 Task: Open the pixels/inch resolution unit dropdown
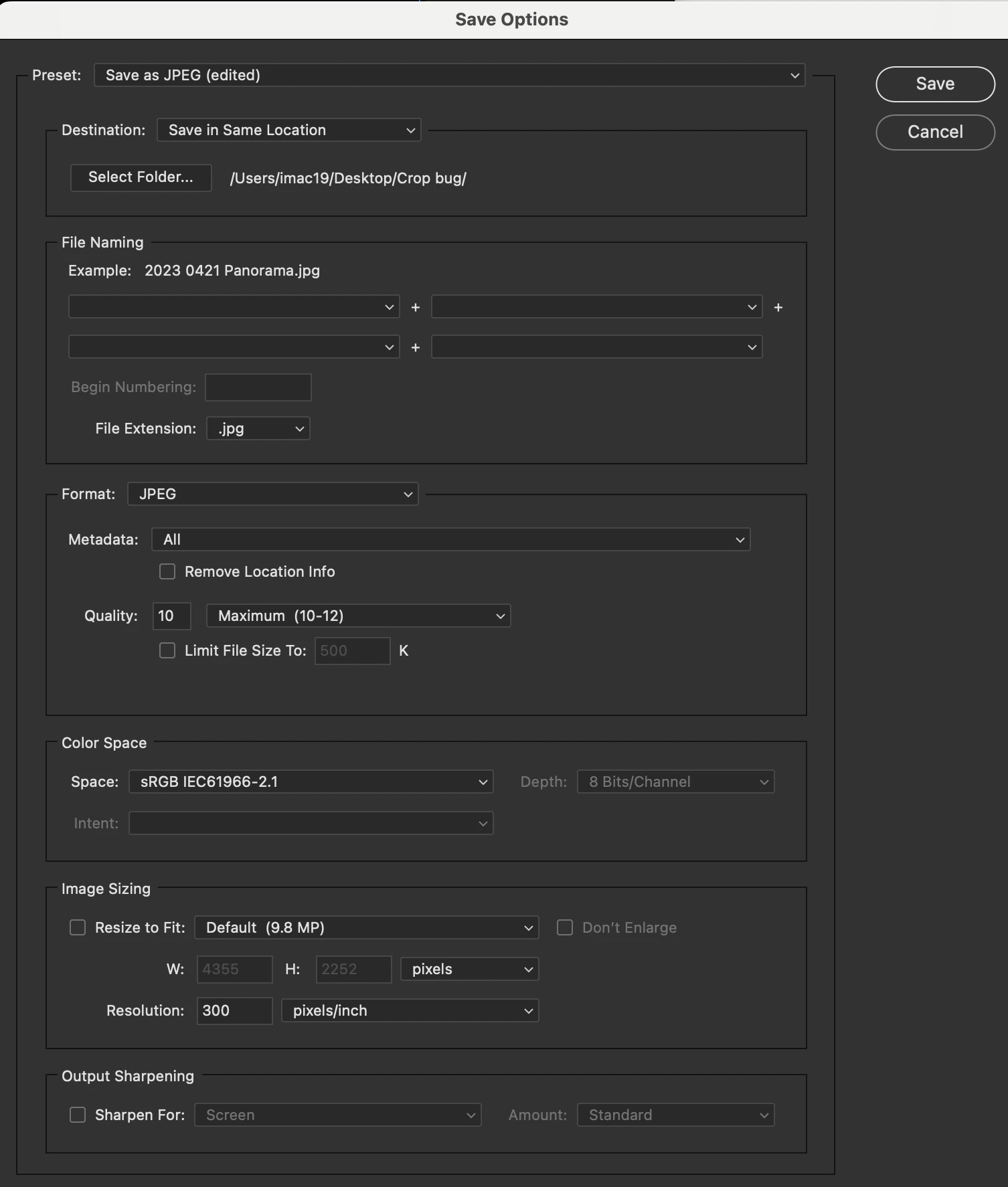click(x=410, y=1010)
